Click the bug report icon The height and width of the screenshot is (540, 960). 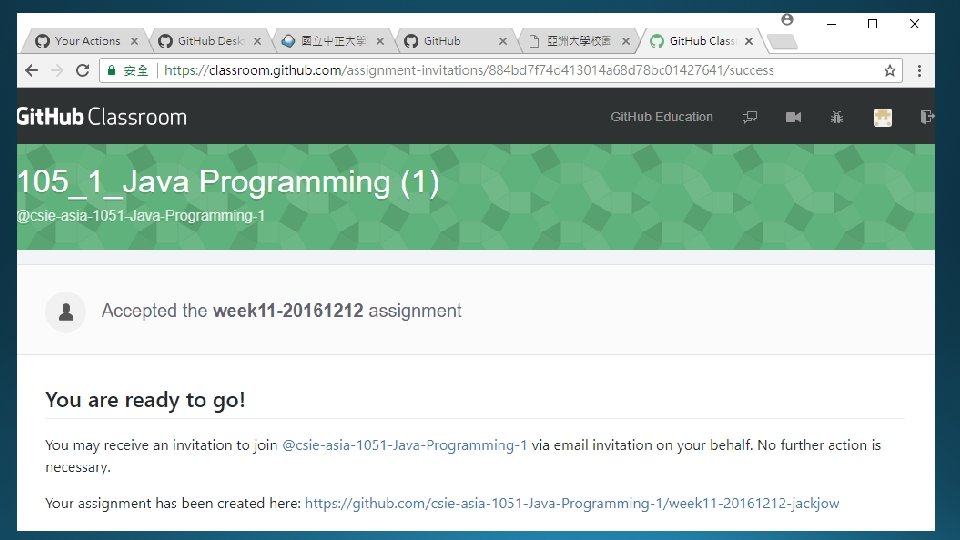pyautogui.click(x=837, y=116)
